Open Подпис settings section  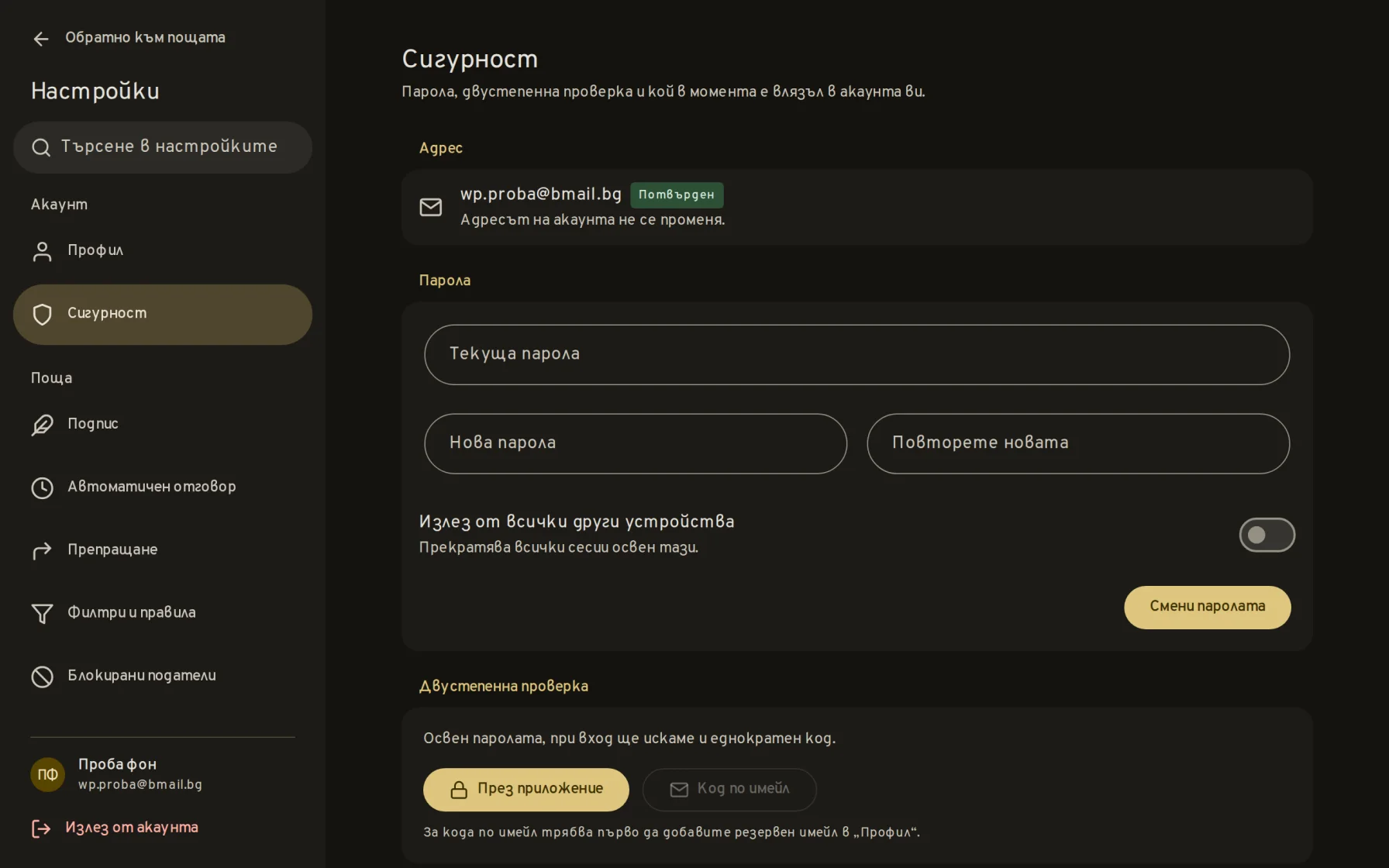pyautogui.click(x=163, y=425)
